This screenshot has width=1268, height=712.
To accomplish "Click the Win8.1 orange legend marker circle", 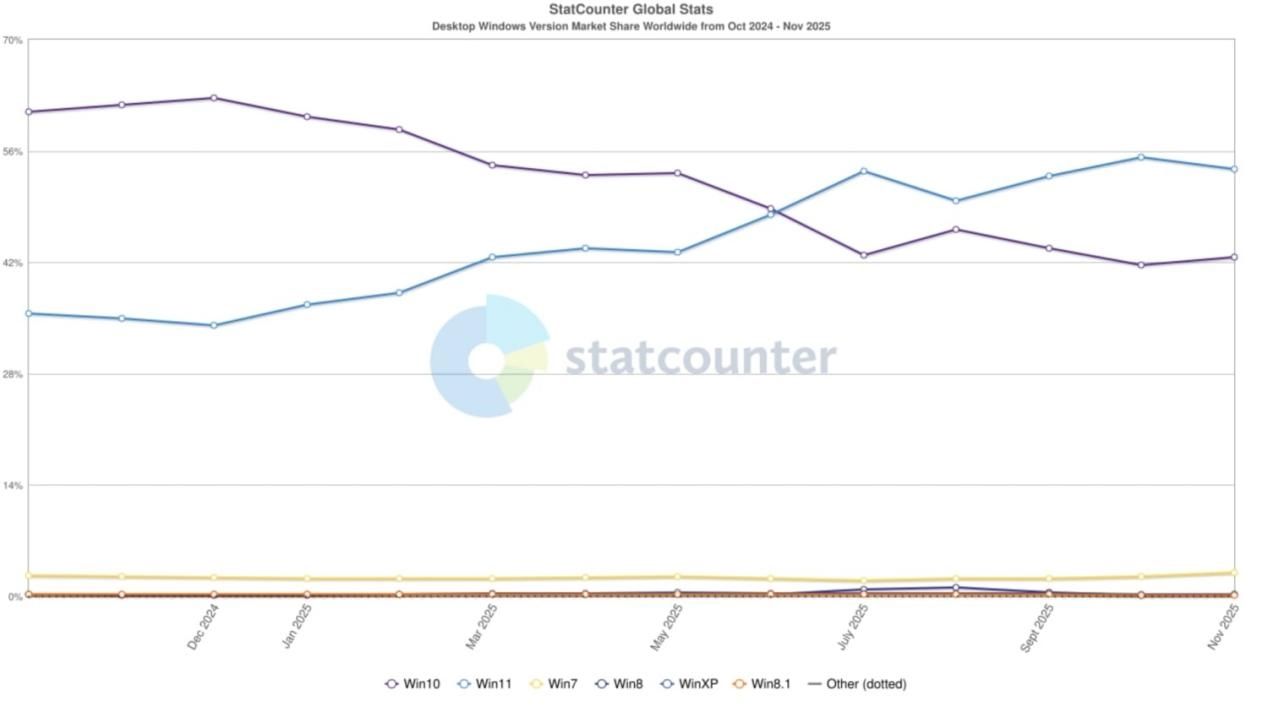I will click(x=739, y=684).
